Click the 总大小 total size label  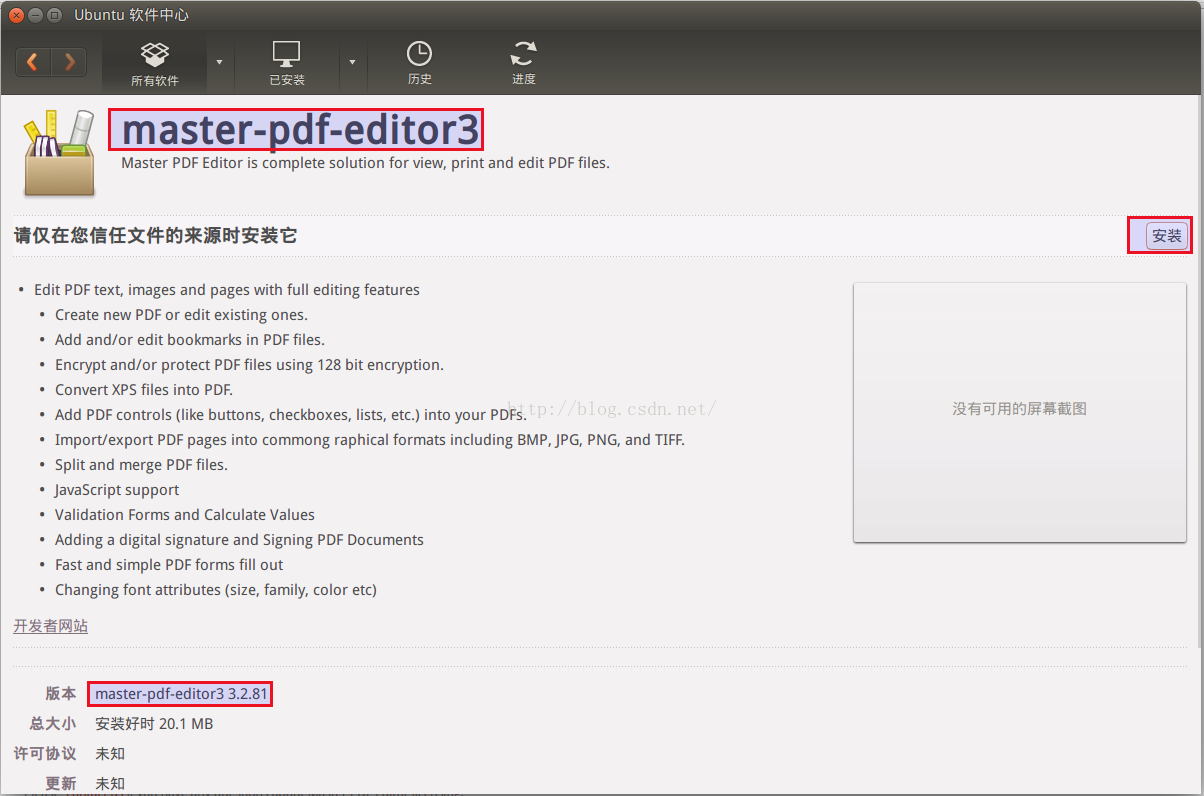53,724
